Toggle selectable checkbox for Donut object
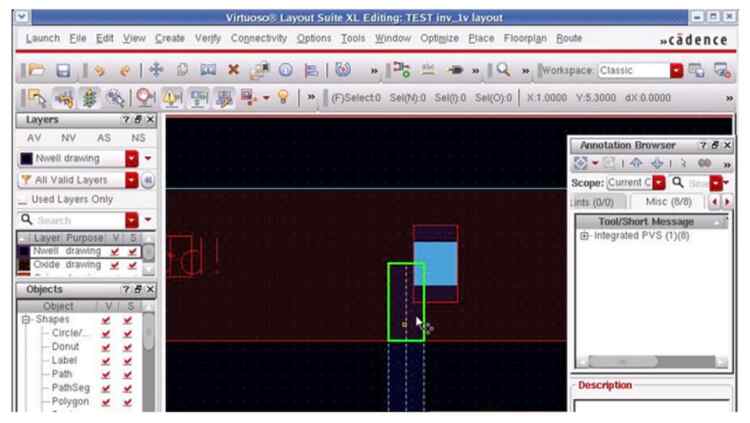750x423 pixels. tap(127, 346)
